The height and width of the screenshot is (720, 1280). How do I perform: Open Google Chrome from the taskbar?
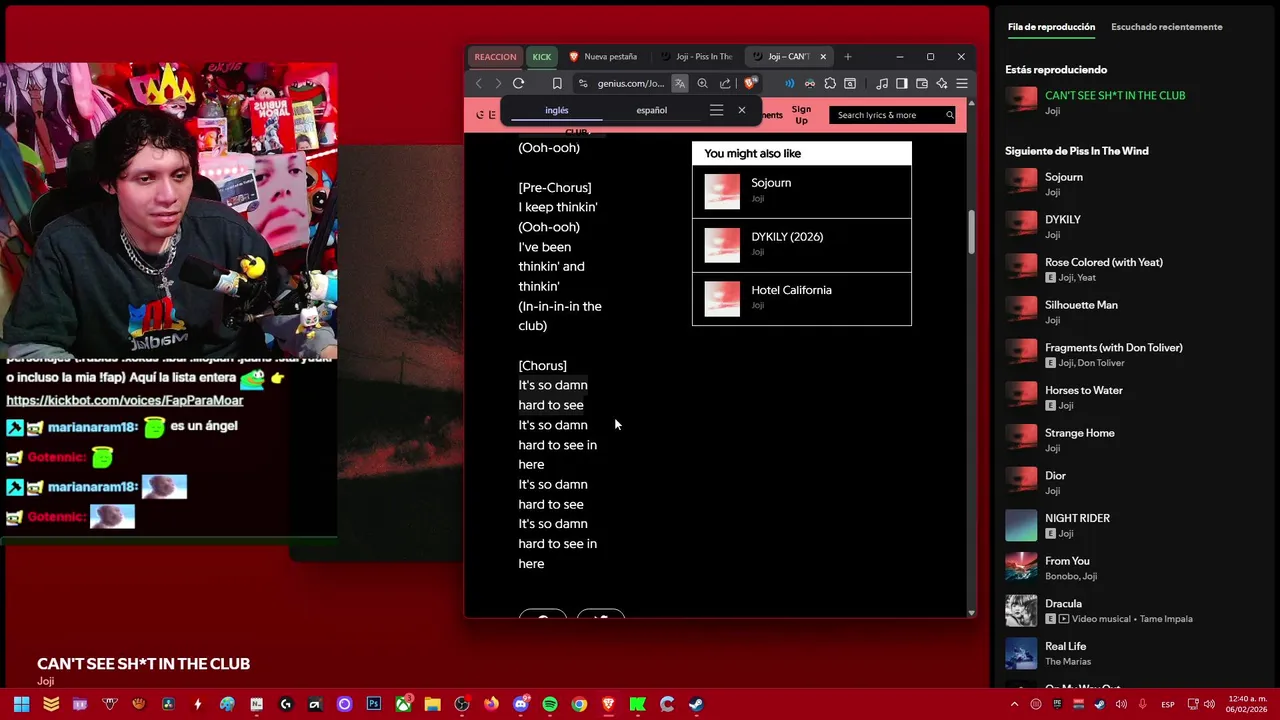point(579,704)
